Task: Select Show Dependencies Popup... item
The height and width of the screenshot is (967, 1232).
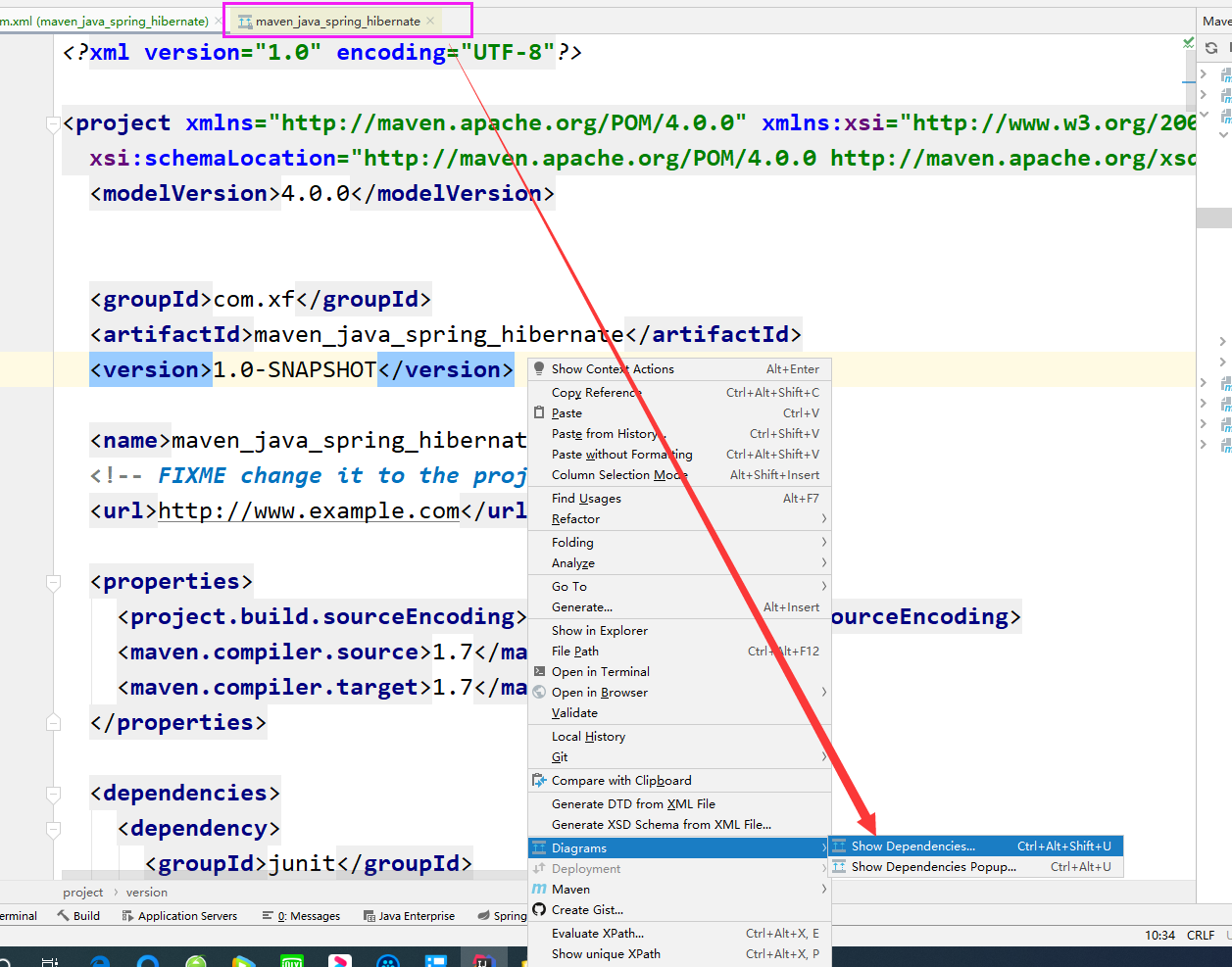Action: [976, 867]
